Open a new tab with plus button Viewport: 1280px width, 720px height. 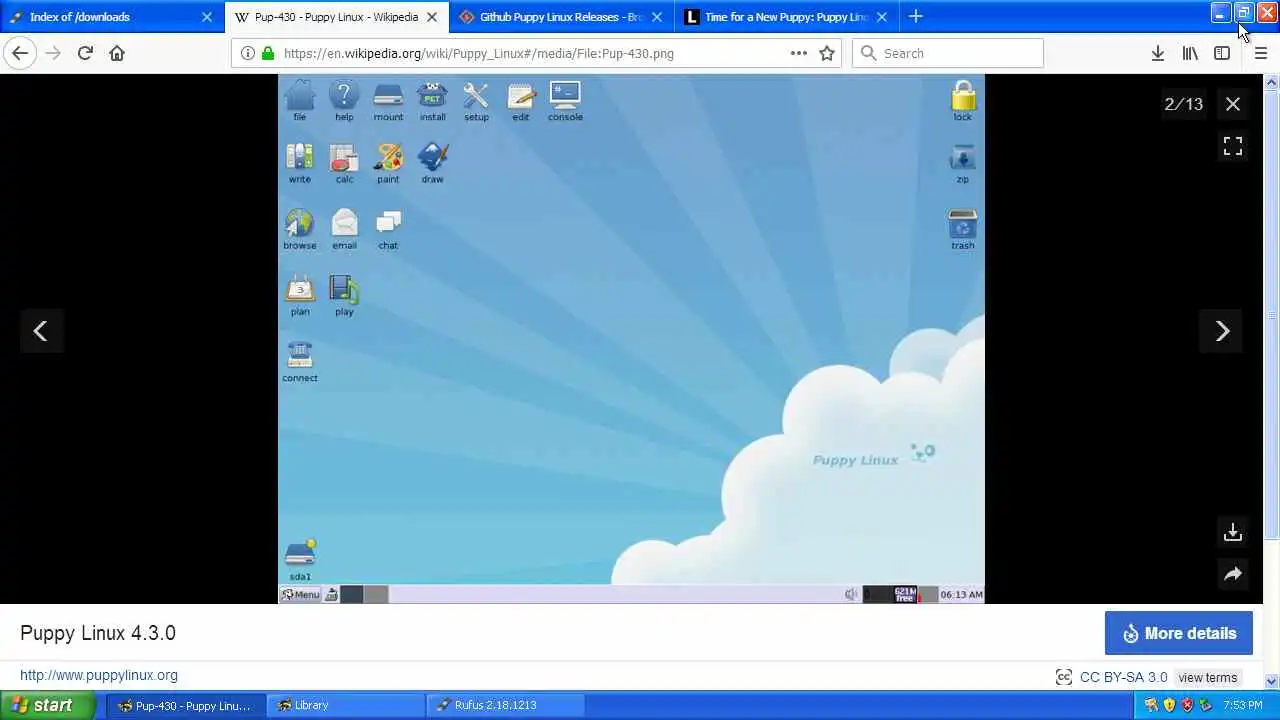pyautogui.click(x=915, y=17)
